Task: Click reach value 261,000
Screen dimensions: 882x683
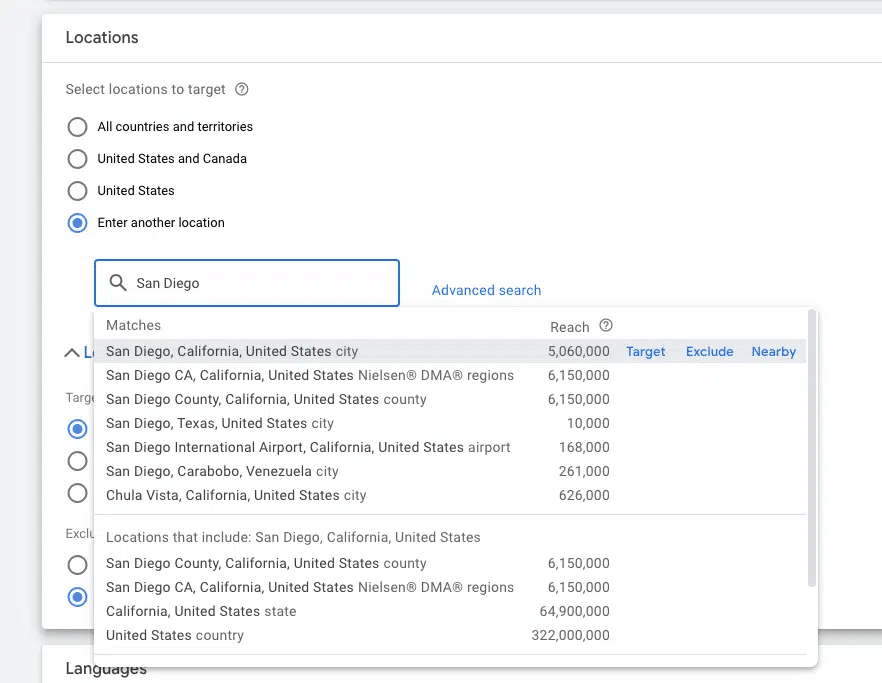Action: pyautogui.click(x=584, y=471)
